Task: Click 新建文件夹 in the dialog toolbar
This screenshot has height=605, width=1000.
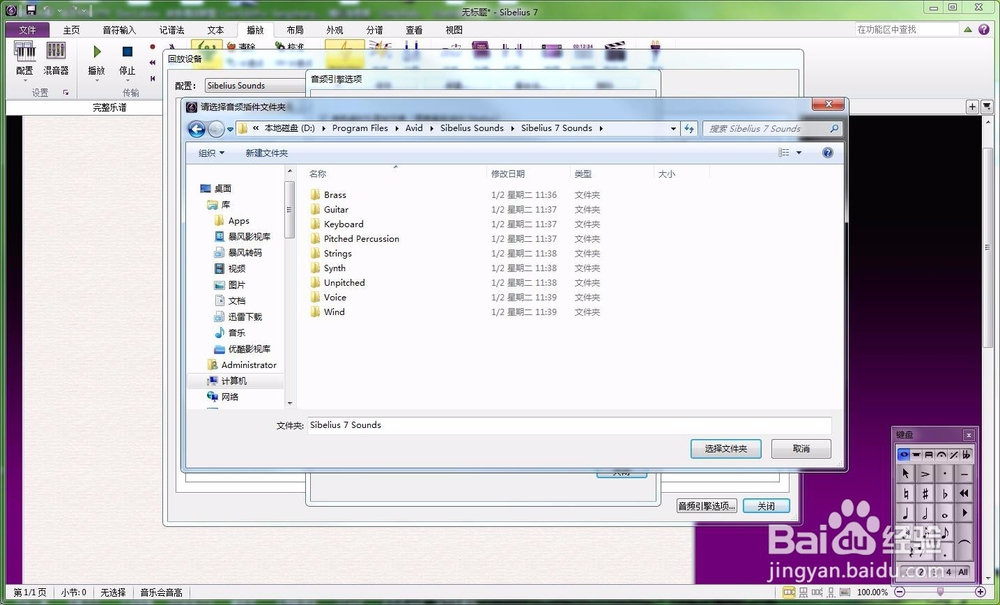Action: 267,153
